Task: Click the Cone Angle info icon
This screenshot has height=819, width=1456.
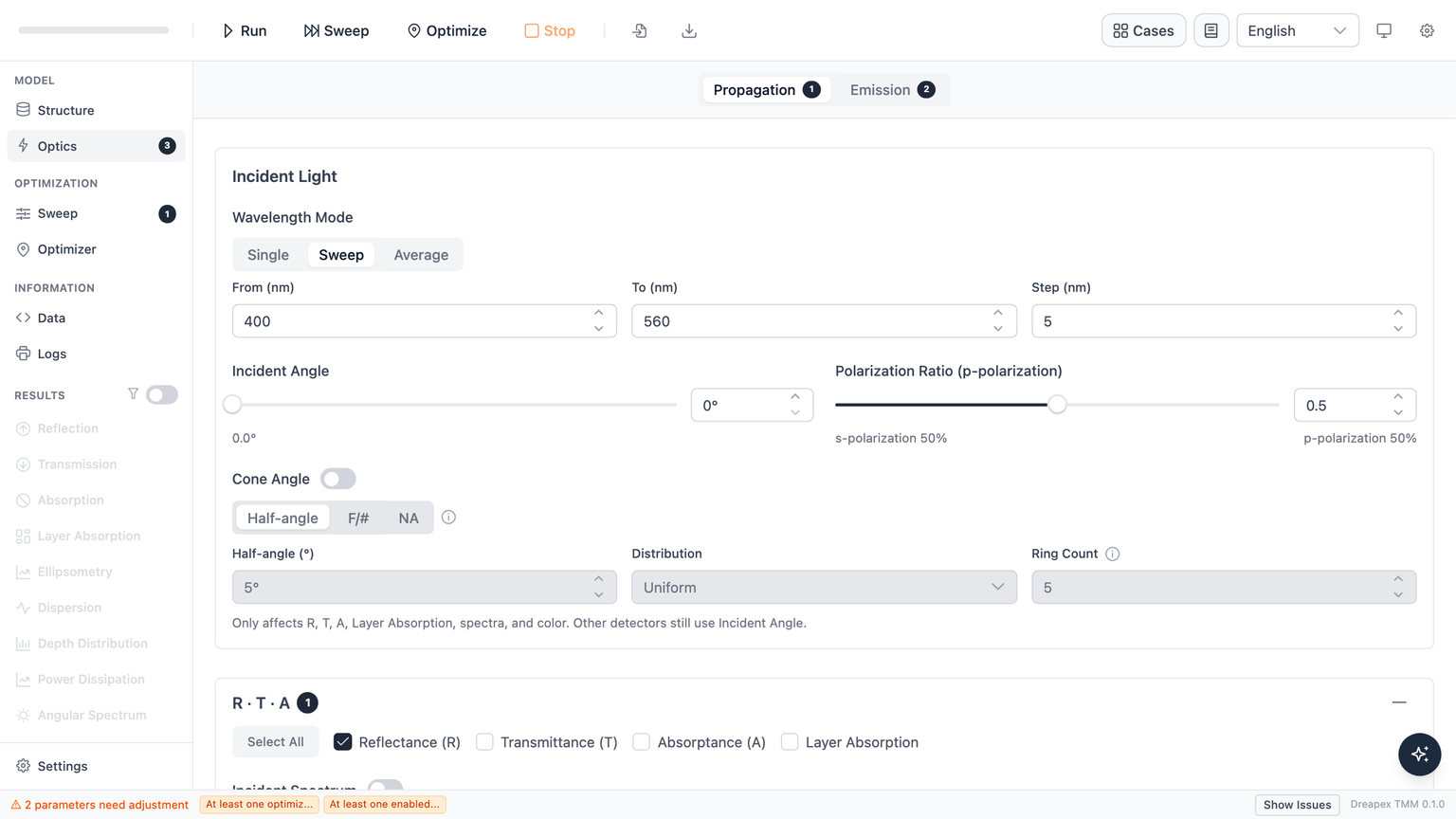Action: [x=448, y=518]
